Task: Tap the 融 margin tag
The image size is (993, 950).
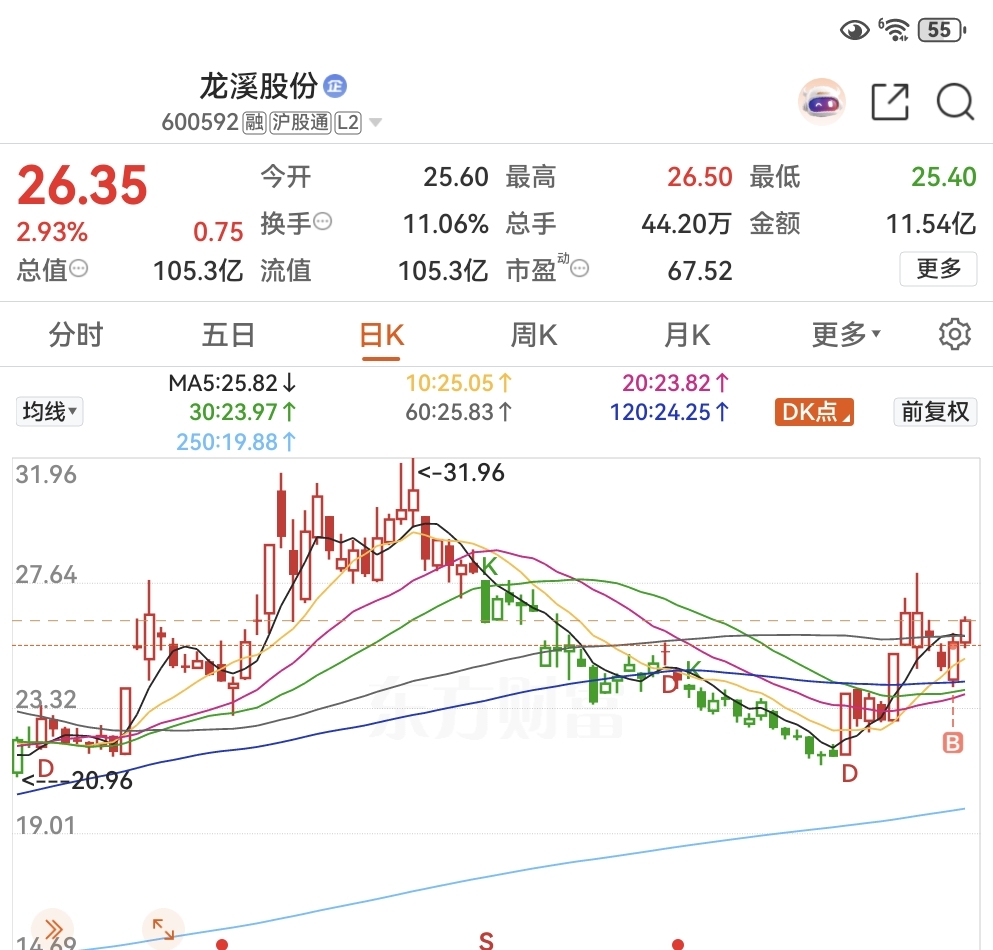Action: click(x=255, y=122)
